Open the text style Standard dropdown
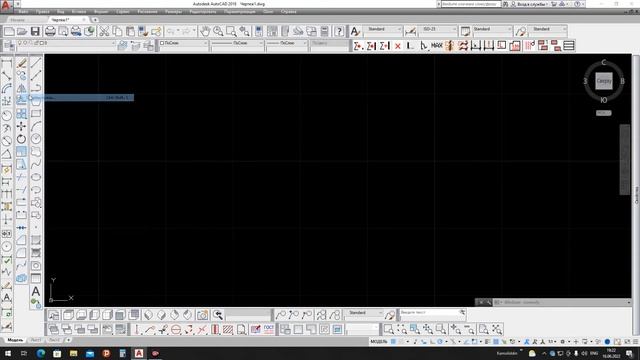640x360 pixels. tap(382, 29)
